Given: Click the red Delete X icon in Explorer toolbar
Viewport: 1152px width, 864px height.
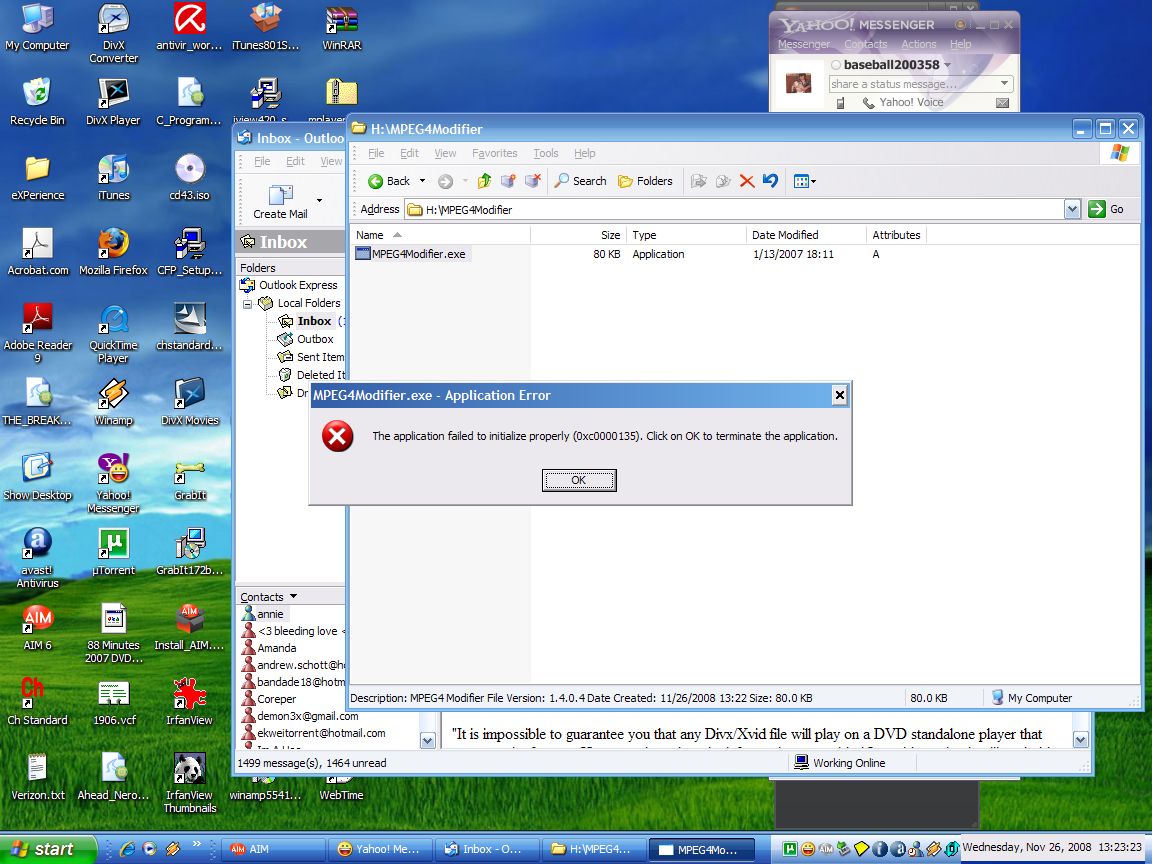Looking at the screenshot, I should coord(746,181).
